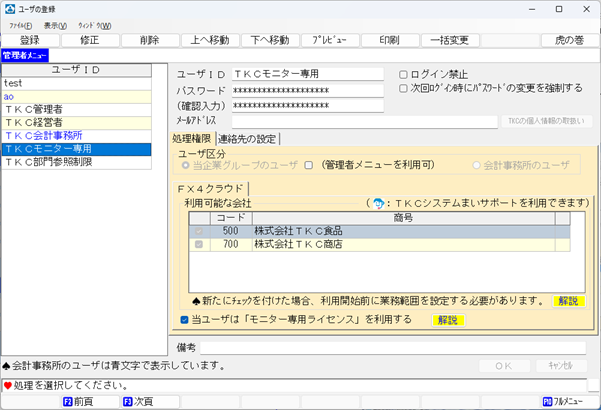Click TKCの個人情報の取扱い button
Screen dimensions: 601x410
point(547,121)
